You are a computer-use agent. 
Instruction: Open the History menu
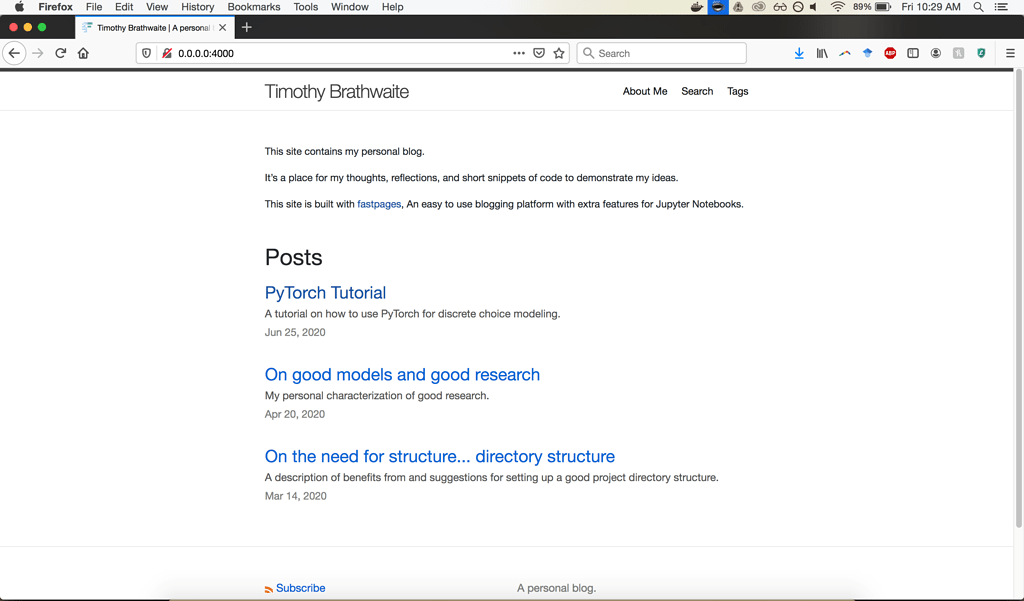click(197, 7)
